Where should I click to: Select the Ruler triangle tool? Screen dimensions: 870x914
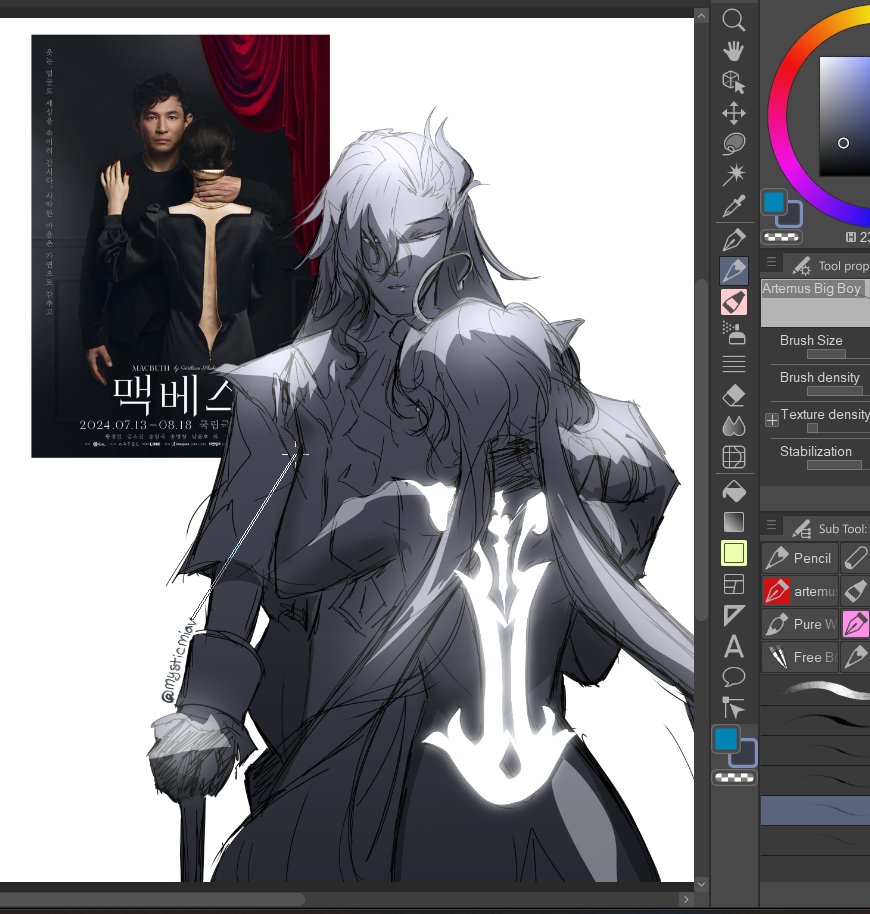click(734, 615)
